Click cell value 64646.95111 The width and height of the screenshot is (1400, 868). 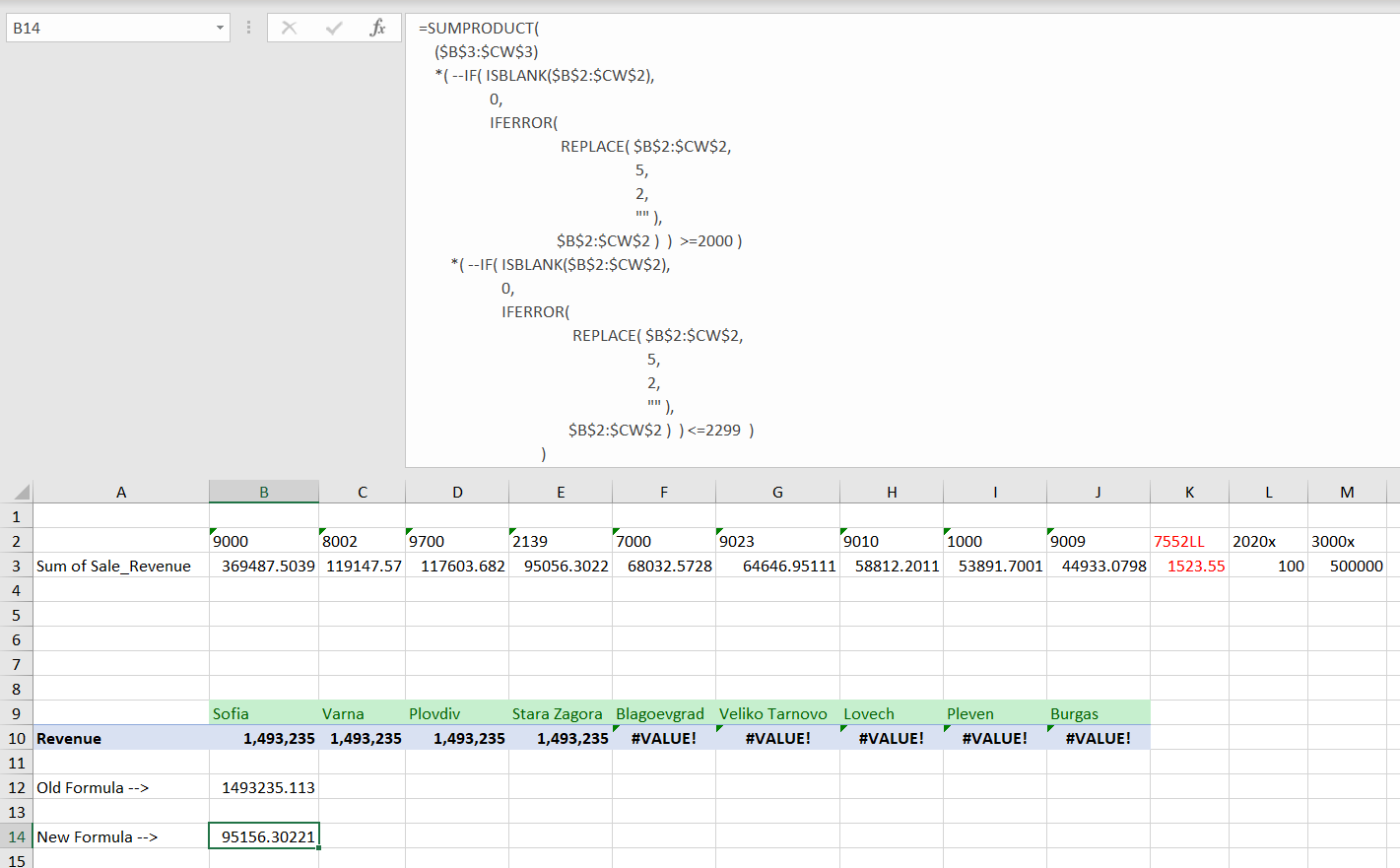[777, 566]
